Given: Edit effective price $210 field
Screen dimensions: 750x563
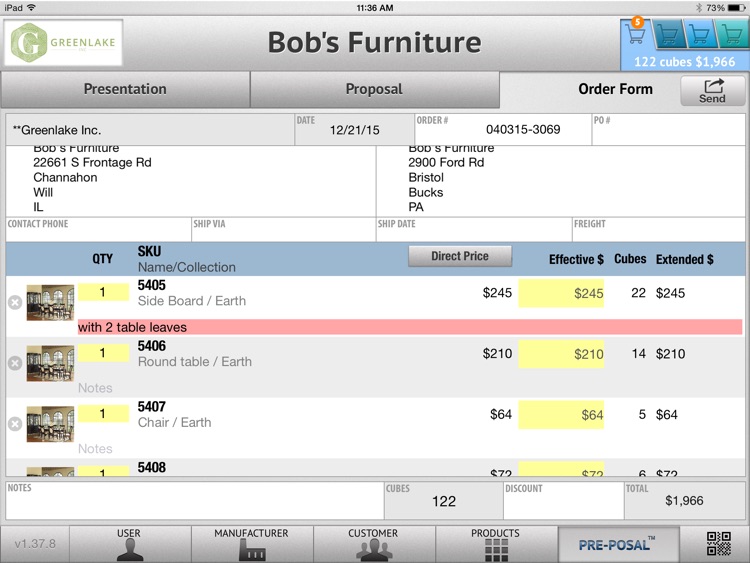Looking at the screenshot, I should click(x=561, y=354).
